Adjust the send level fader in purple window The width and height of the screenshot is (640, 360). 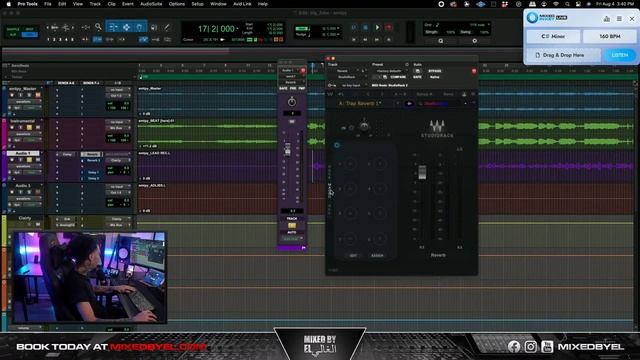[x=287, y=149]
